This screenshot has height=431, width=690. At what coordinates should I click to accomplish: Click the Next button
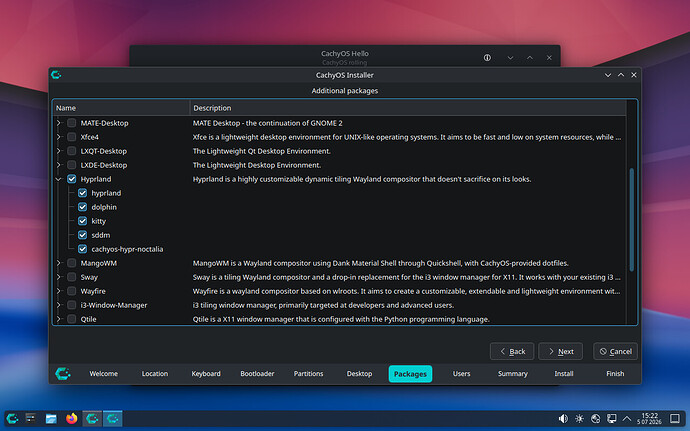pyautogui.click(x=561, y=351)
